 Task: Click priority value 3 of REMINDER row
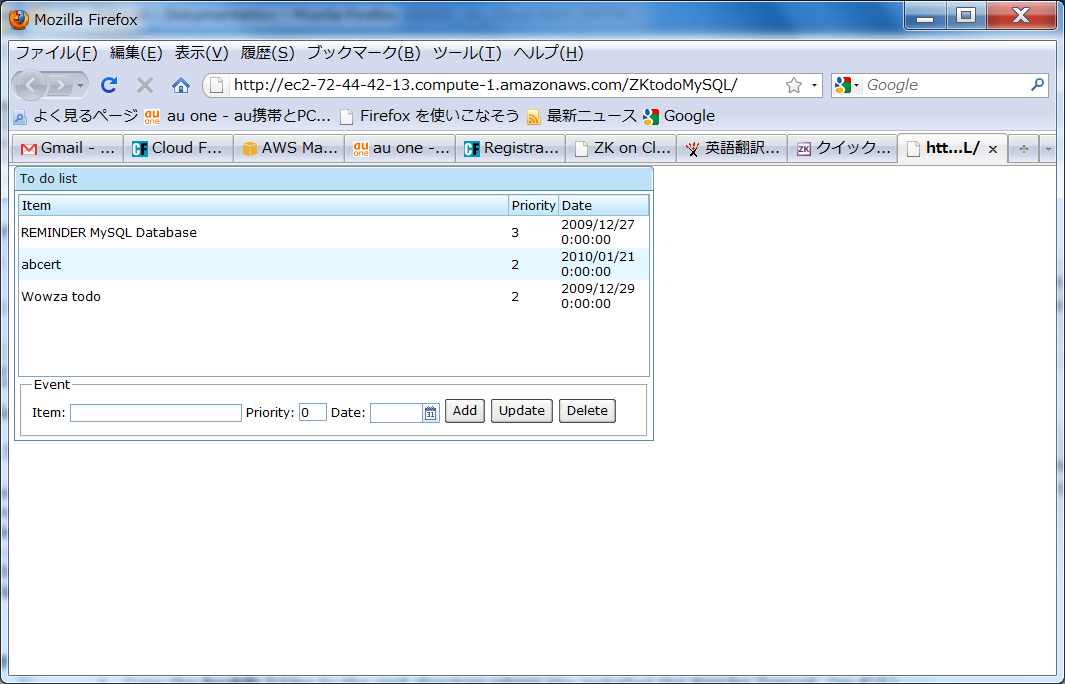coord(515,233)
